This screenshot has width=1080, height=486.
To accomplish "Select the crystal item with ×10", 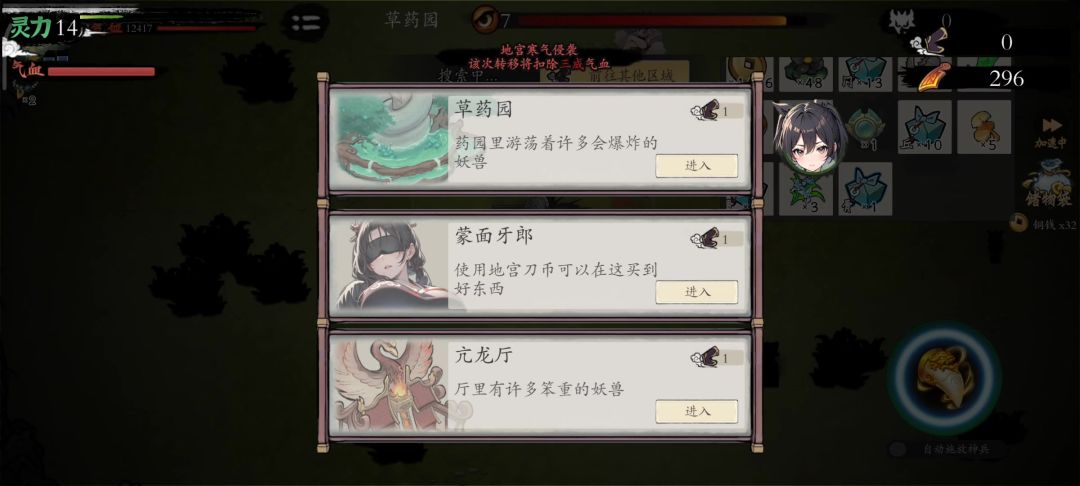I will pyautogui.click(x=924, y=127).
